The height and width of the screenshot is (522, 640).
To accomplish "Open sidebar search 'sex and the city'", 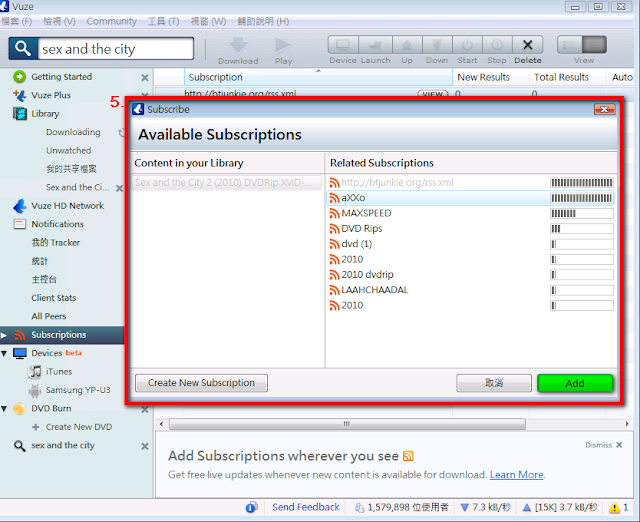I will click(x=62, y=445).
